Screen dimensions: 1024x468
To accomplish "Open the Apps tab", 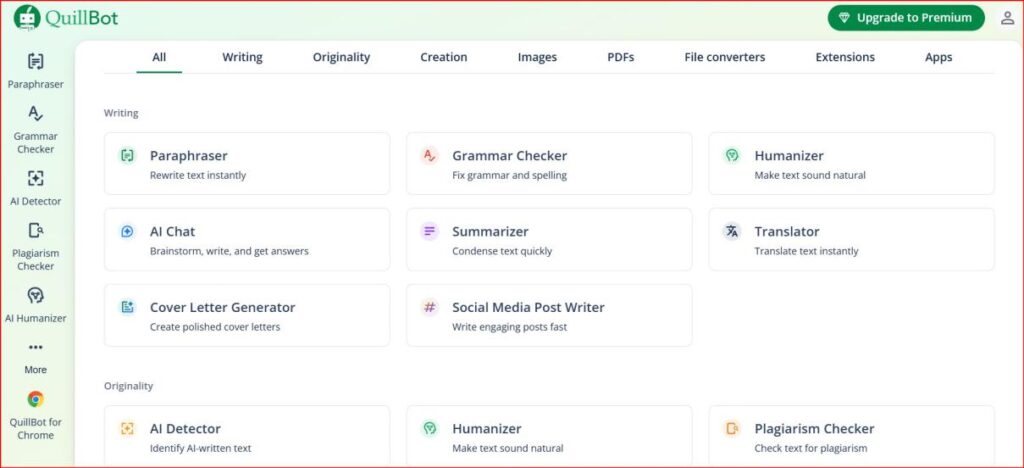I will click(938, 57).
